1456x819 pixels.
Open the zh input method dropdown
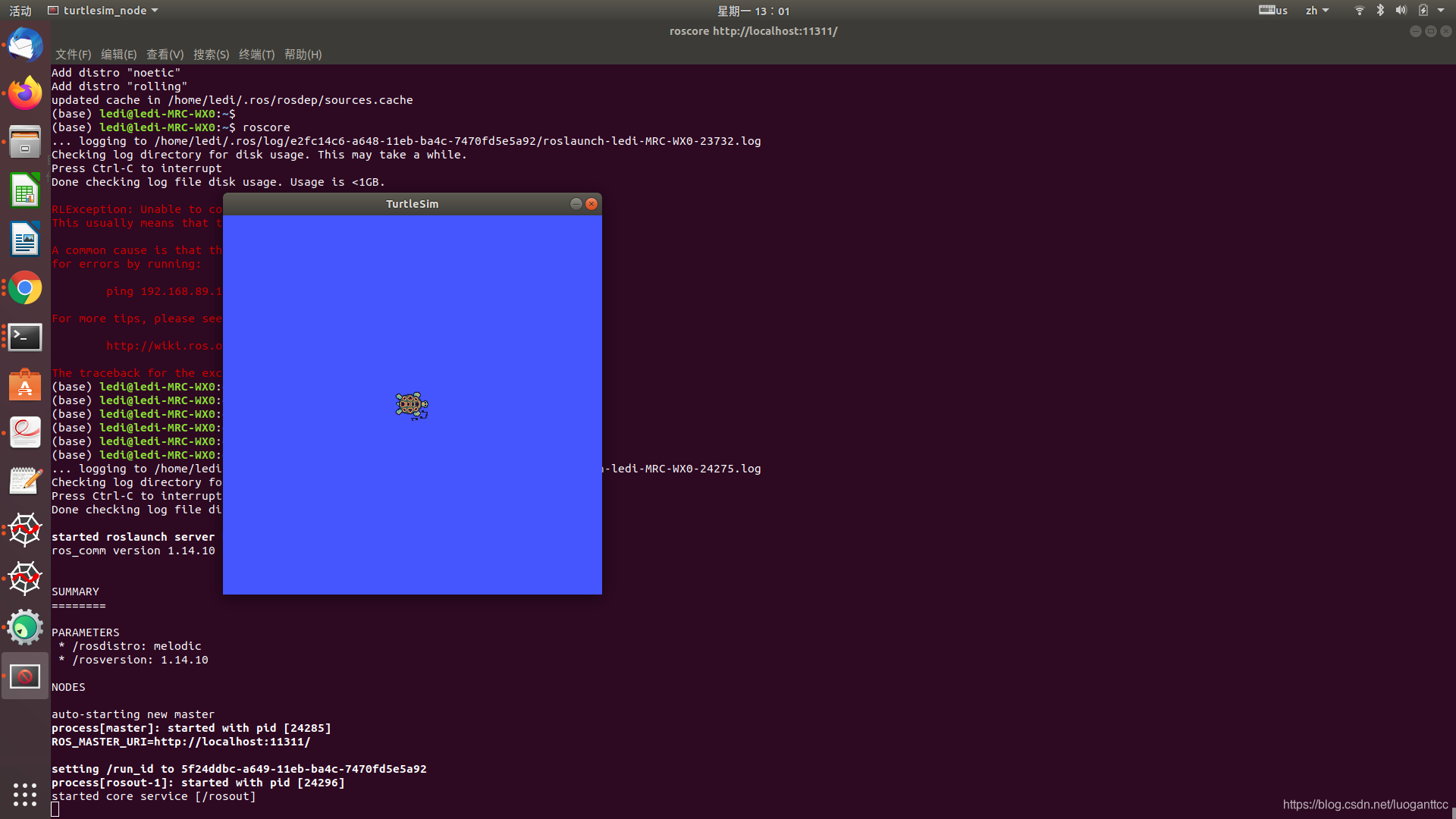click(1316, 11)
